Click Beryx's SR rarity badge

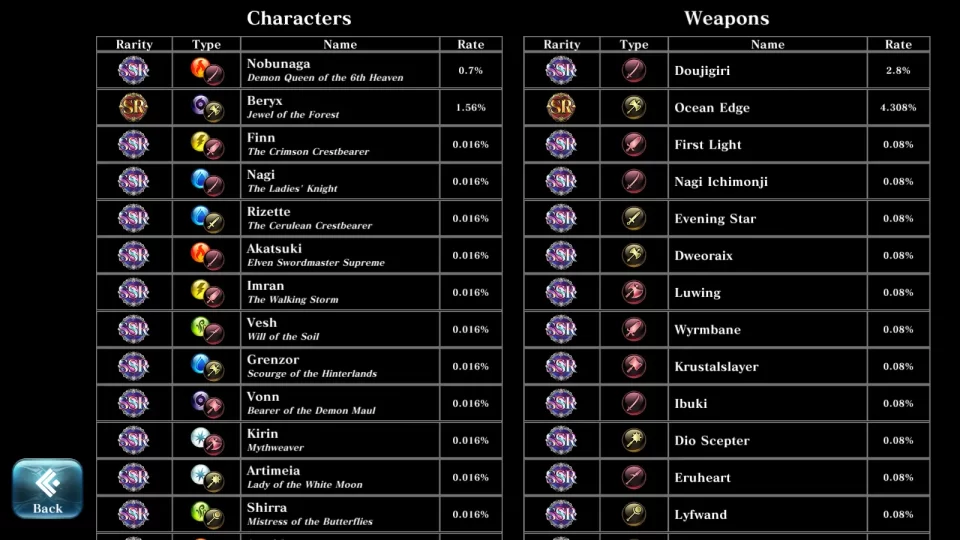pos(134,107)
